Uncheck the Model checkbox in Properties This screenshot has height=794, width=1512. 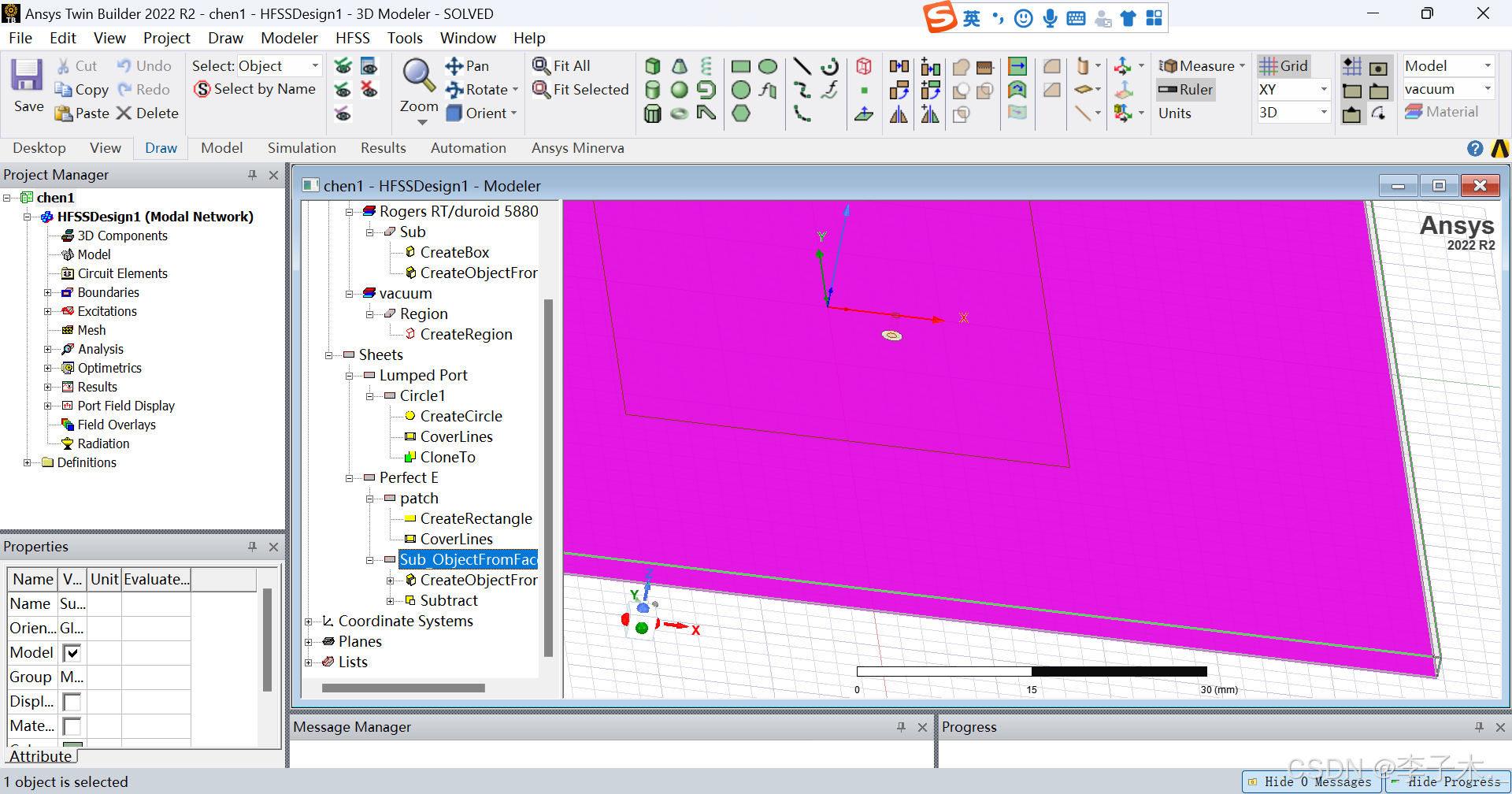coord(72,653)
